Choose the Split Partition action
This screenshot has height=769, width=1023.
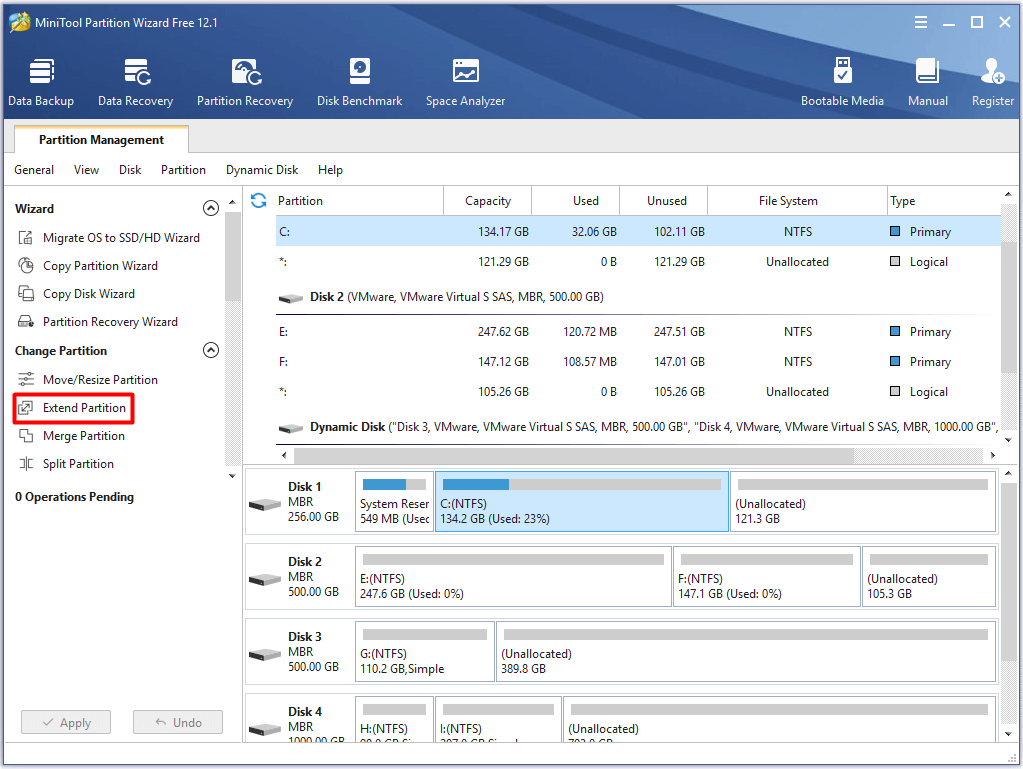pyautogui.click(x=66, y=464)
